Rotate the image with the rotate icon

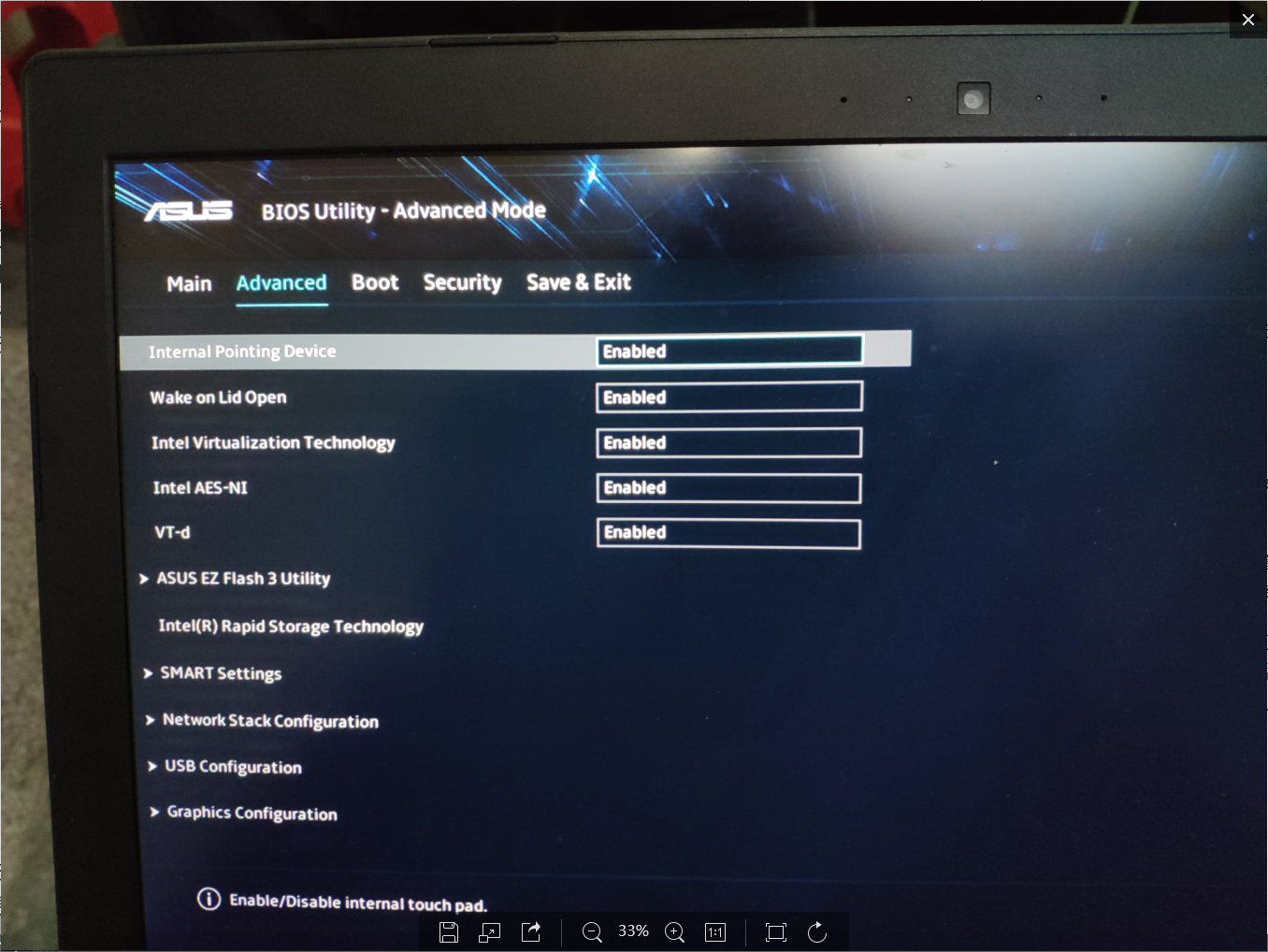(x=817, y=931)
